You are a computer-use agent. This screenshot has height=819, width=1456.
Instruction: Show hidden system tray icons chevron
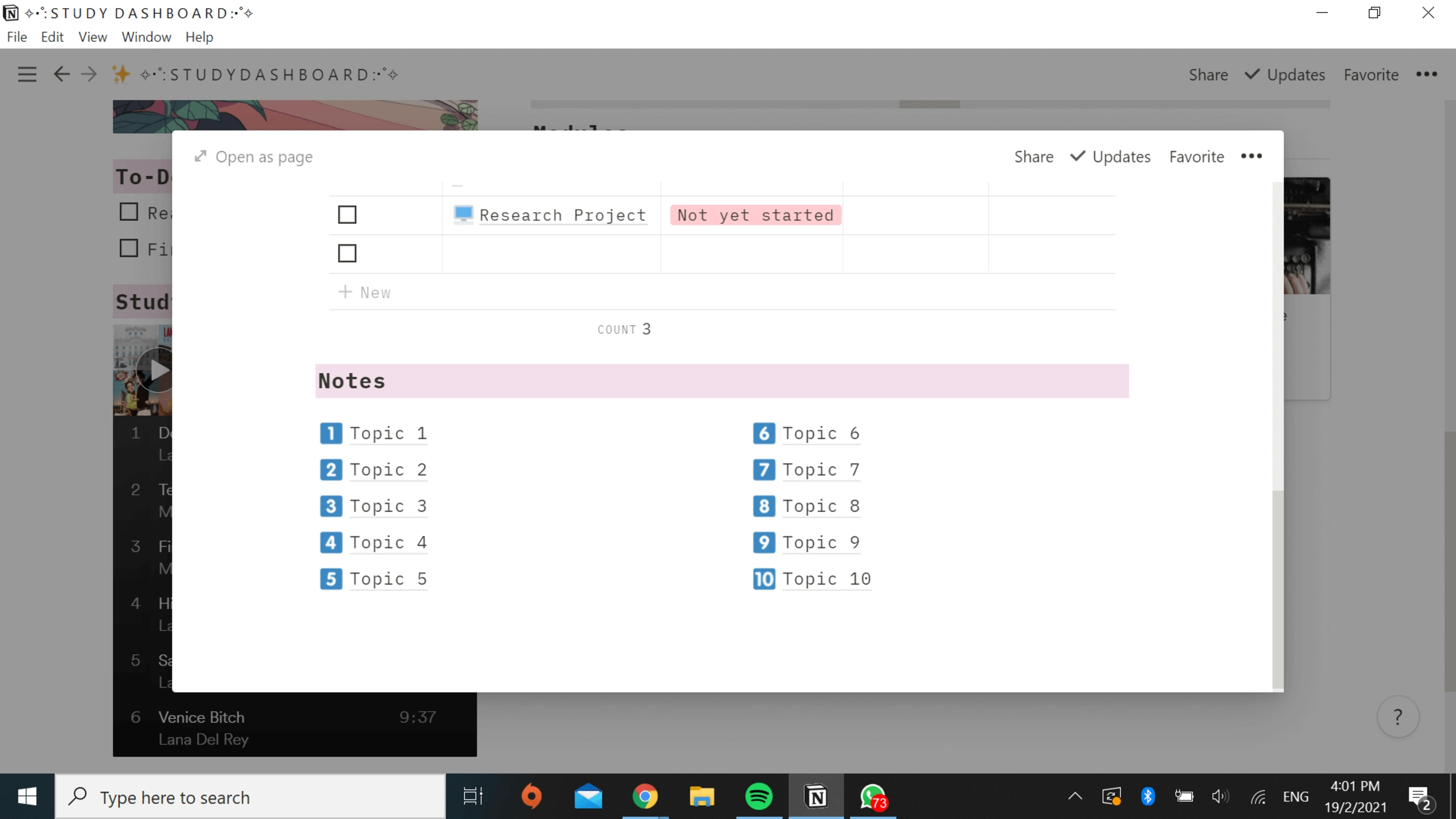click(1074, 797)
